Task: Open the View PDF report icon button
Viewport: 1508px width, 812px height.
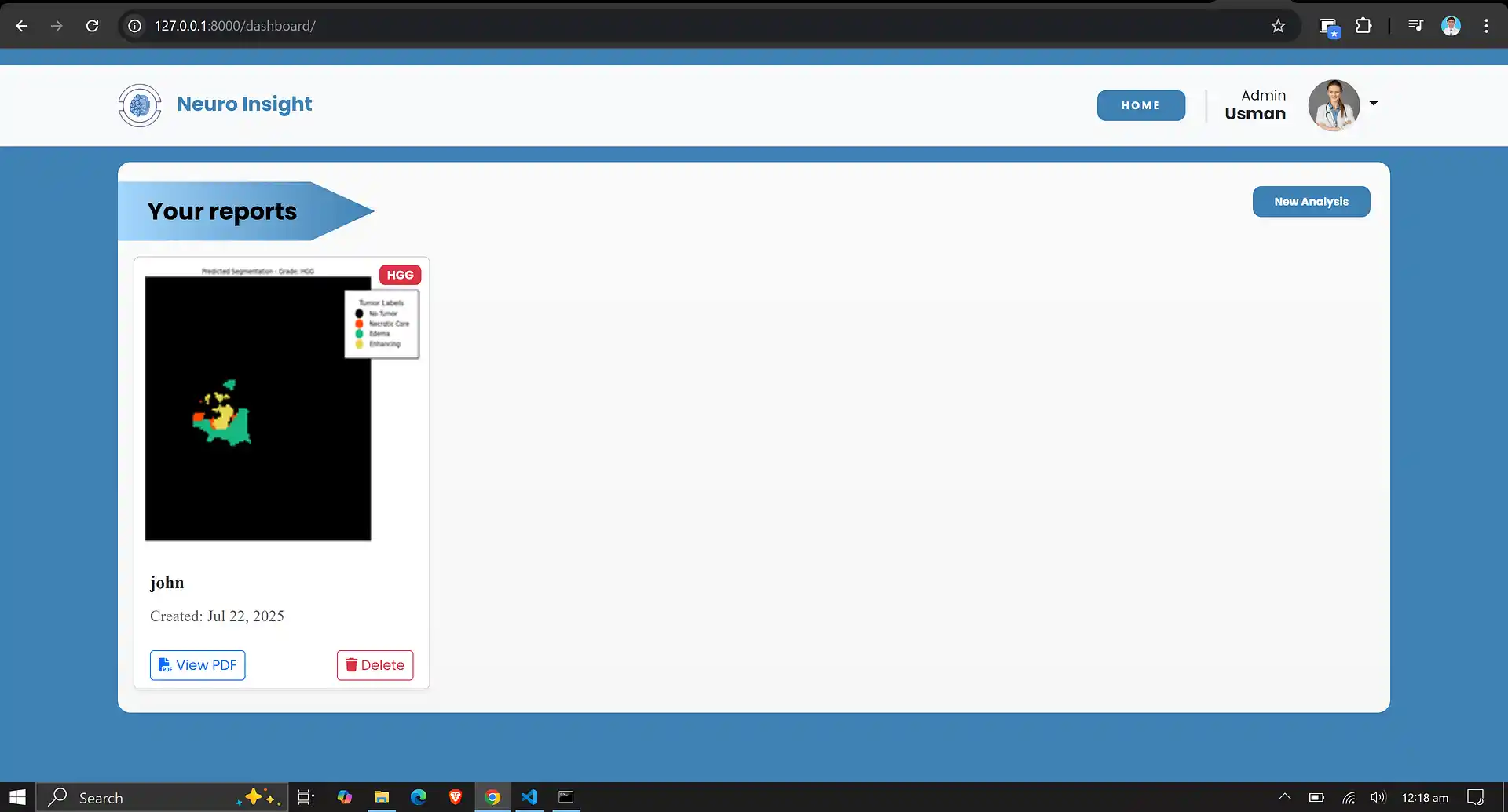Action: coord(166,665)
